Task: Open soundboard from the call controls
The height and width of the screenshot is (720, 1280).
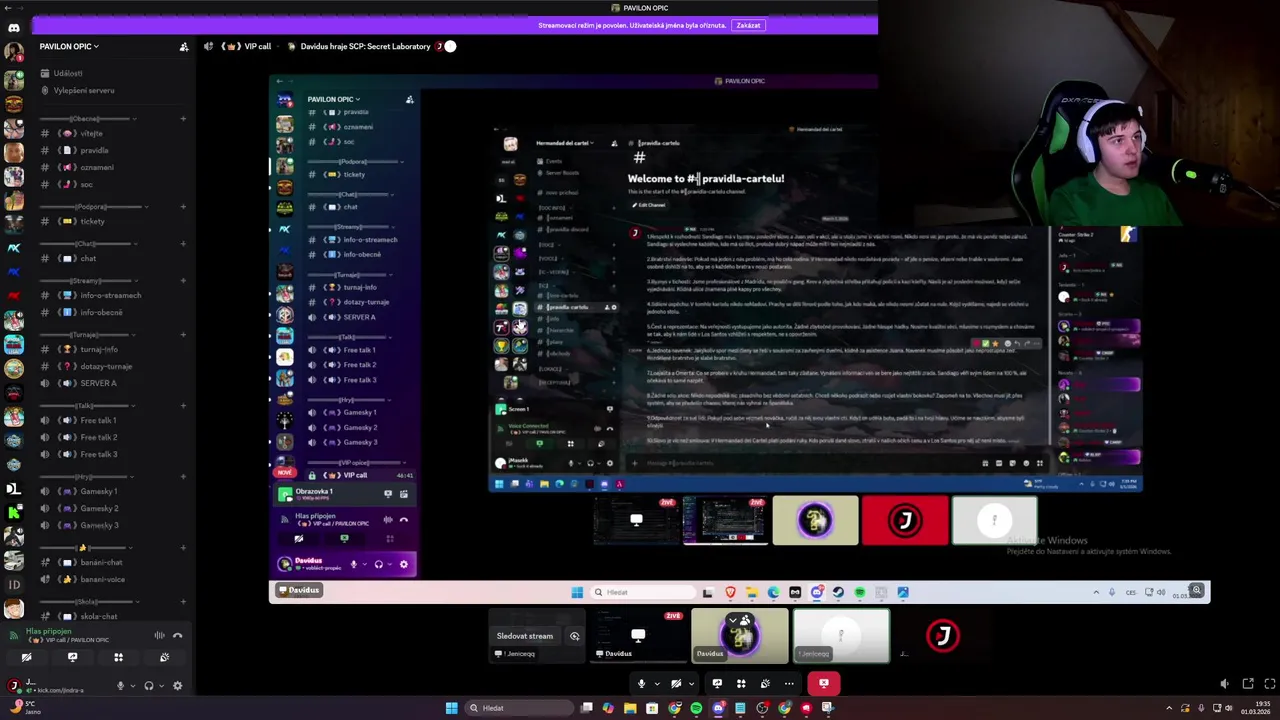Action: [765, 684]
